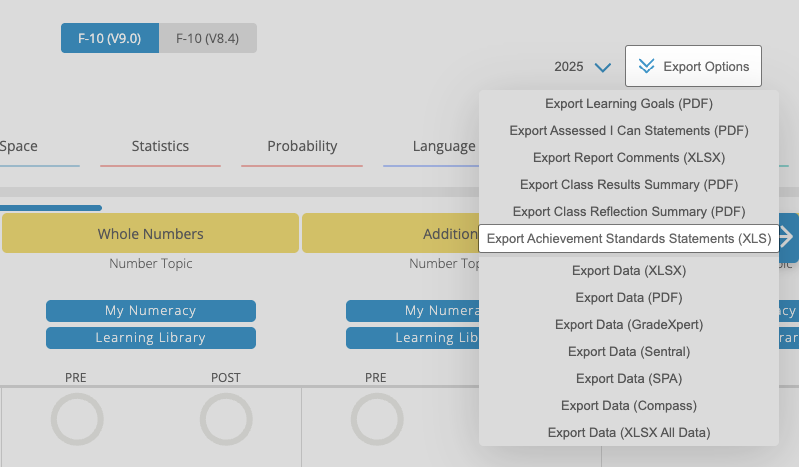This screenshot has height=467, width=799.
Task: Open the Statistics tab
Action: (160, 146)
